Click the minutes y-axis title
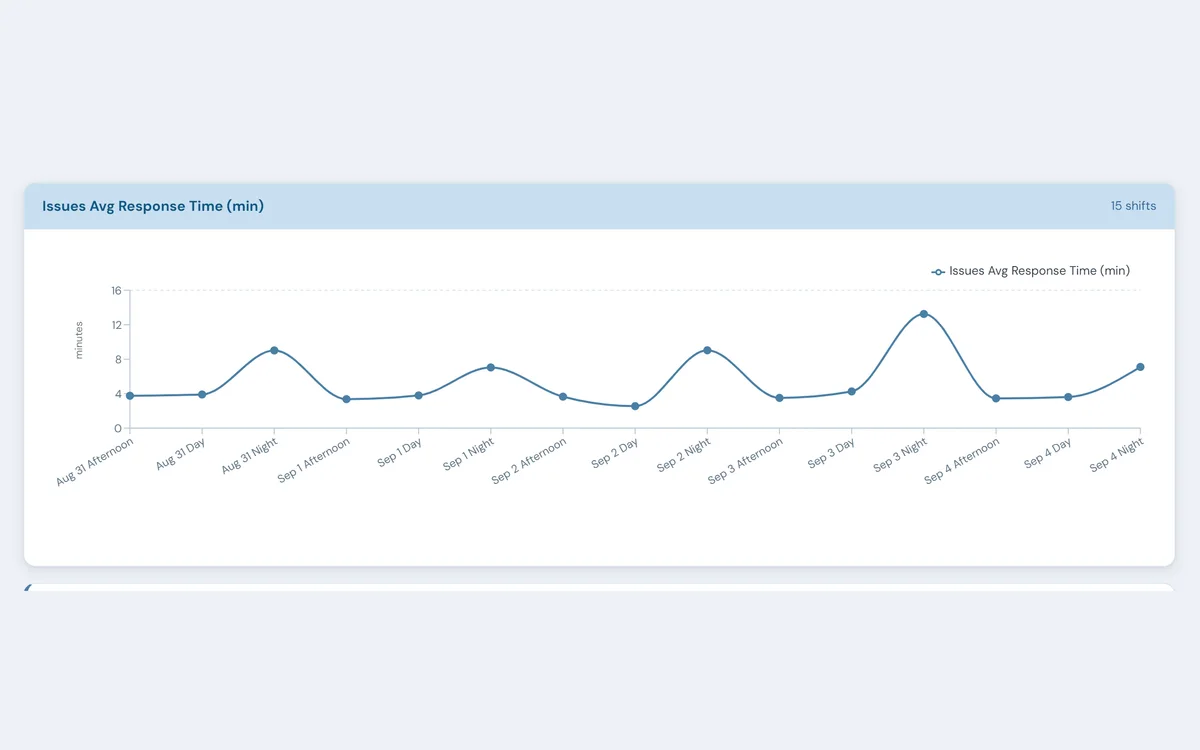The image size is (1200, 750). (x=80, y=340)
